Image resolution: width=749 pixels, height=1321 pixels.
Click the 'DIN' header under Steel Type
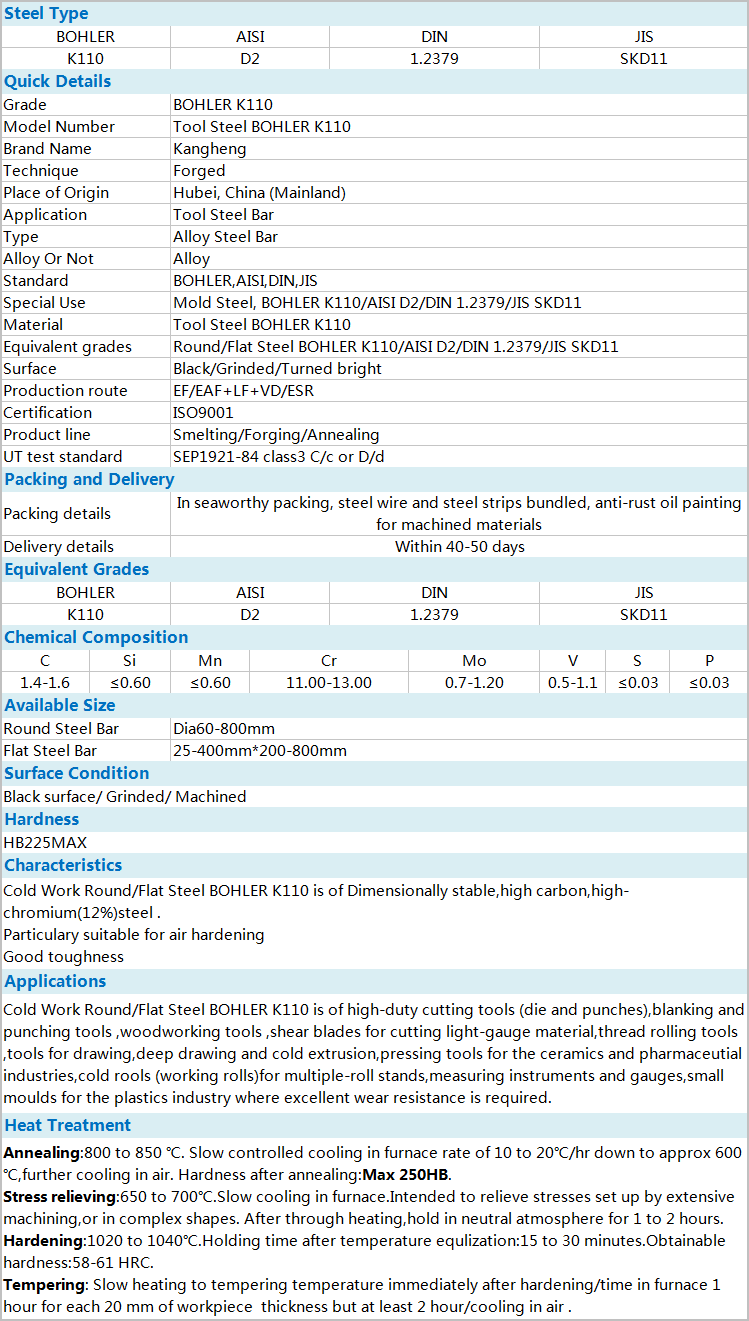pos(434,36)
